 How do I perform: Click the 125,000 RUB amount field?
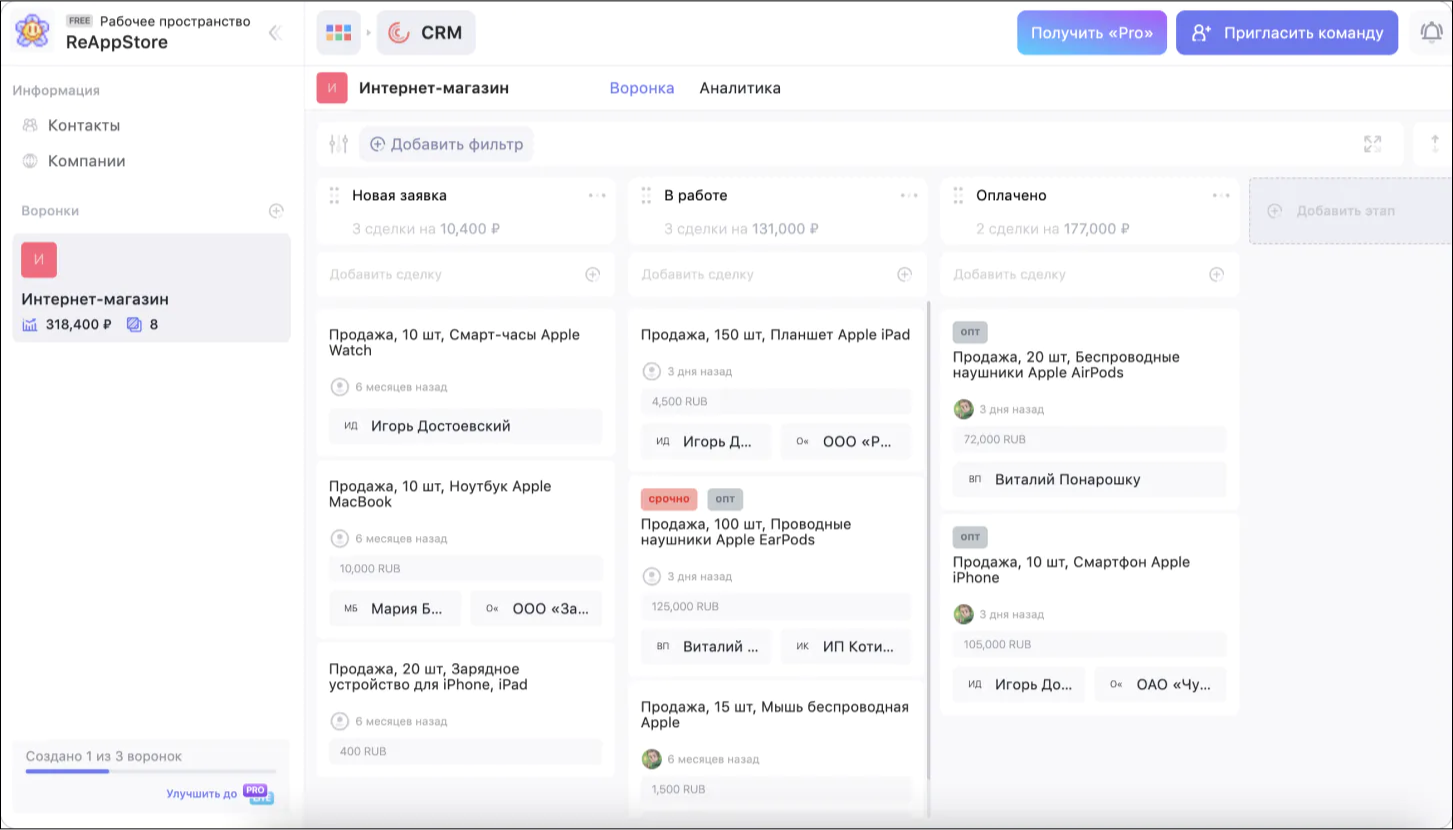(776, 606)
